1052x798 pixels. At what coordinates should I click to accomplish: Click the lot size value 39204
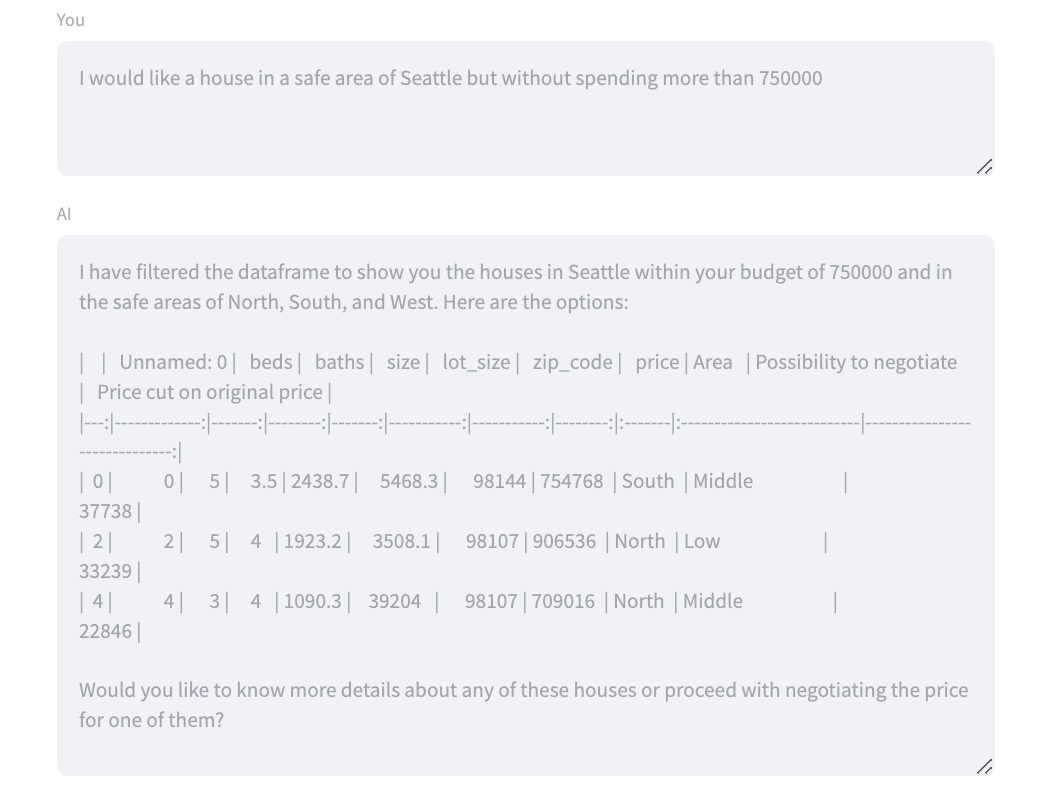point(395,601)
